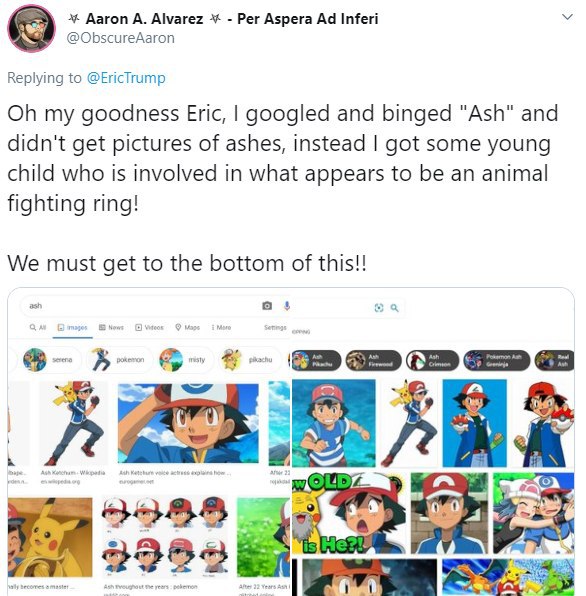
Task: Open the Videos tab
Action: [x=149, y=327]
